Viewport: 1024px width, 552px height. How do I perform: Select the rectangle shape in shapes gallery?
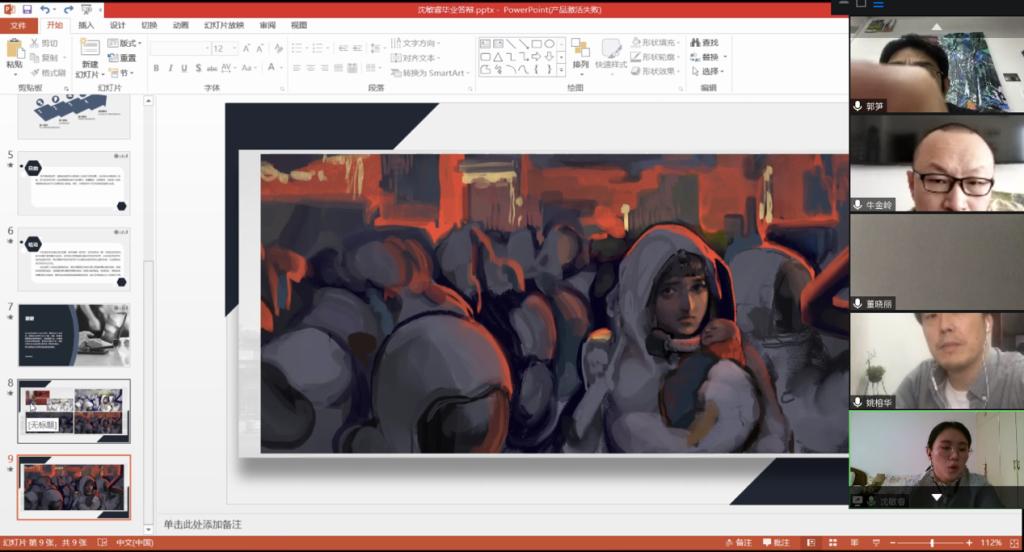537,44
